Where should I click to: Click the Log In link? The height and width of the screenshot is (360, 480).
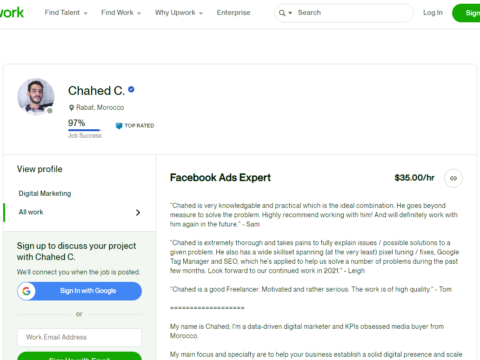433,13
